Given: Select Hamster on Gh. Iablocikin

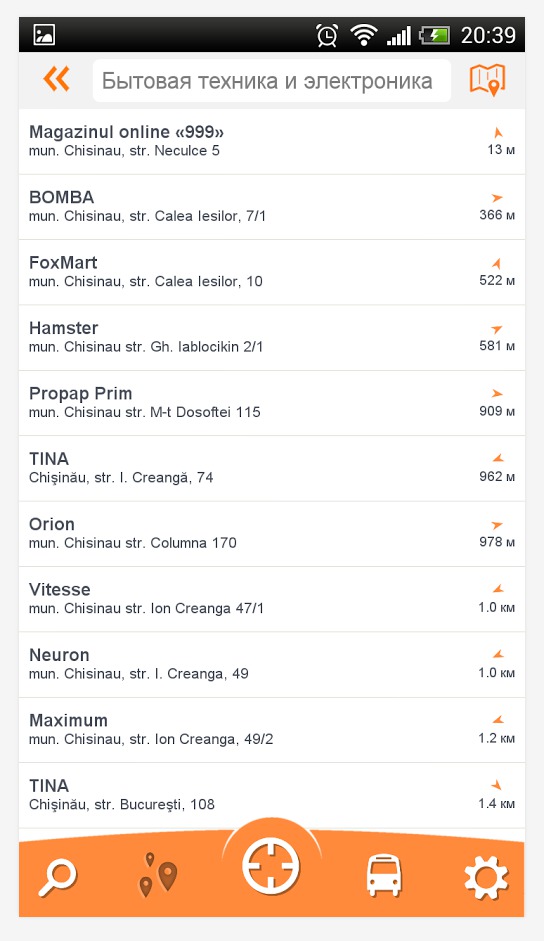Looking at the screenshot, I should point(272,338).
